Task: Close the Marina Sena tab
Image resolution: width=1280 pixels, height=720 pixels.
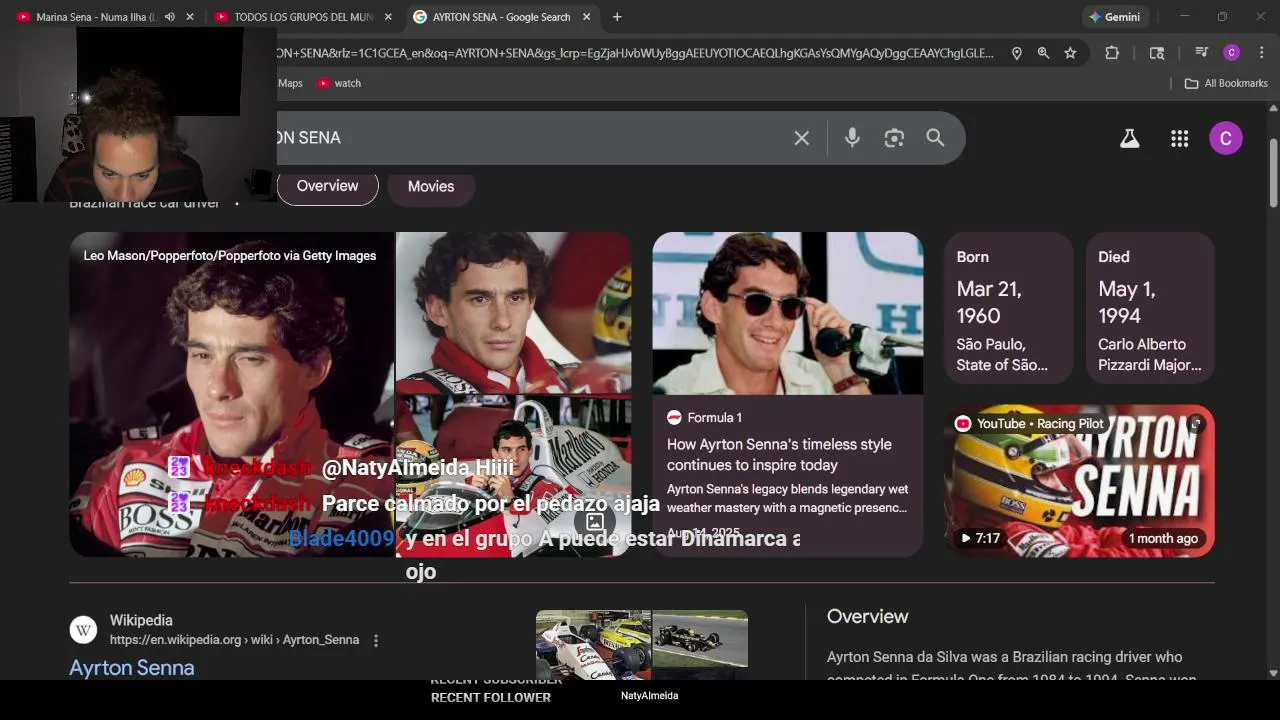Action: [x=190, y=17]
